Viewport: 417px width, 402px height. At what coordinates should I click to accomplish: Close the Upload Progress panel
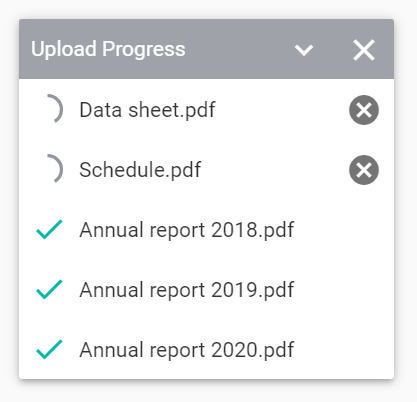[x=364, y=50]
